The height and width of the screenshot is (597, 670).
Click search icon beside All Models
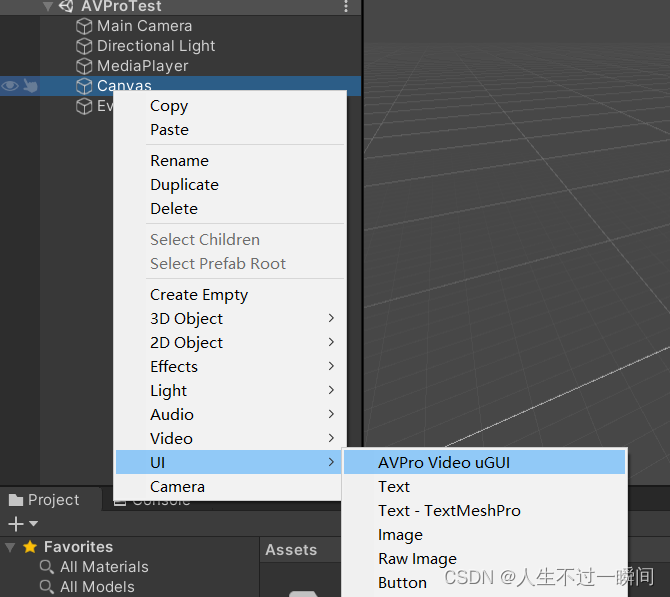[x=47, y=587]
